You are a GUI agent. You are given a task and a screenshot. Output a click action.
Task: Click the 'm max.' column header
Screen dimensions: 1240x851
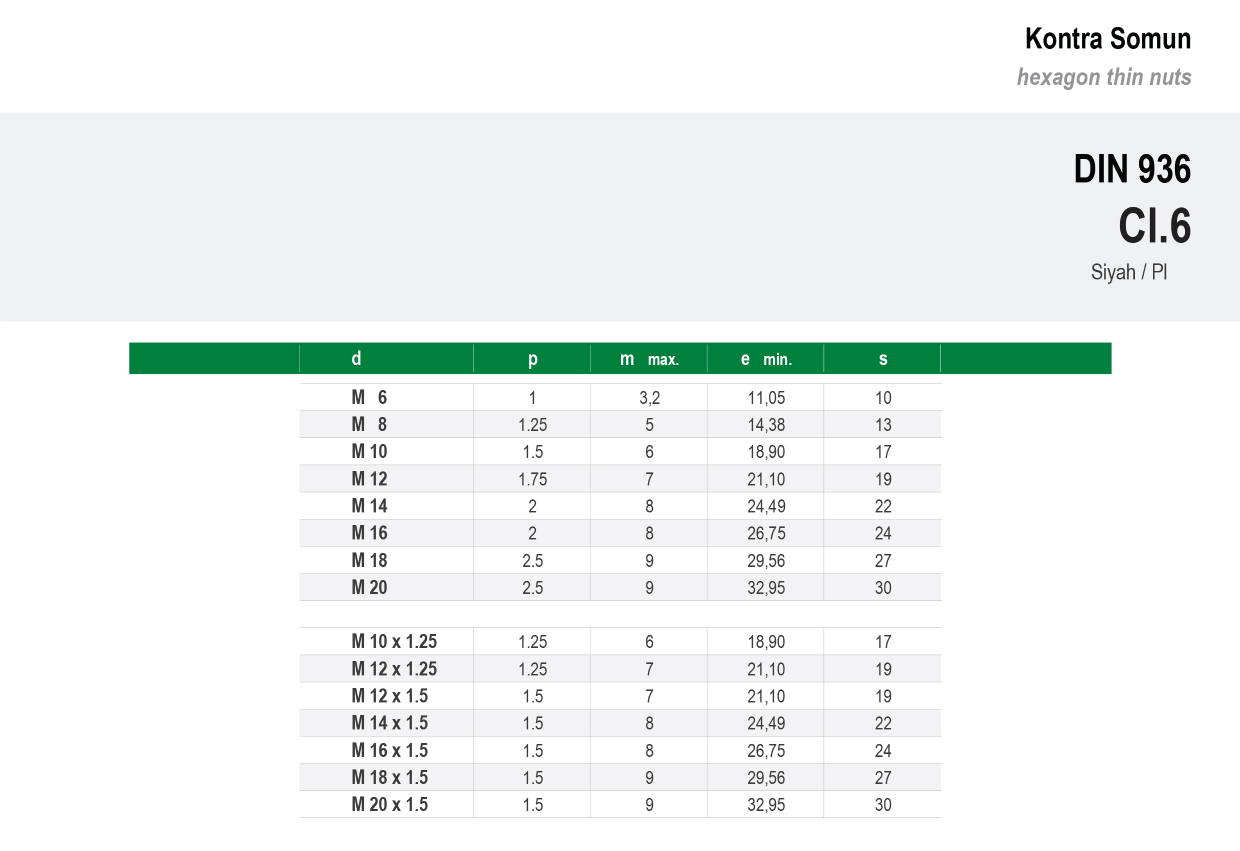[649, 359]
